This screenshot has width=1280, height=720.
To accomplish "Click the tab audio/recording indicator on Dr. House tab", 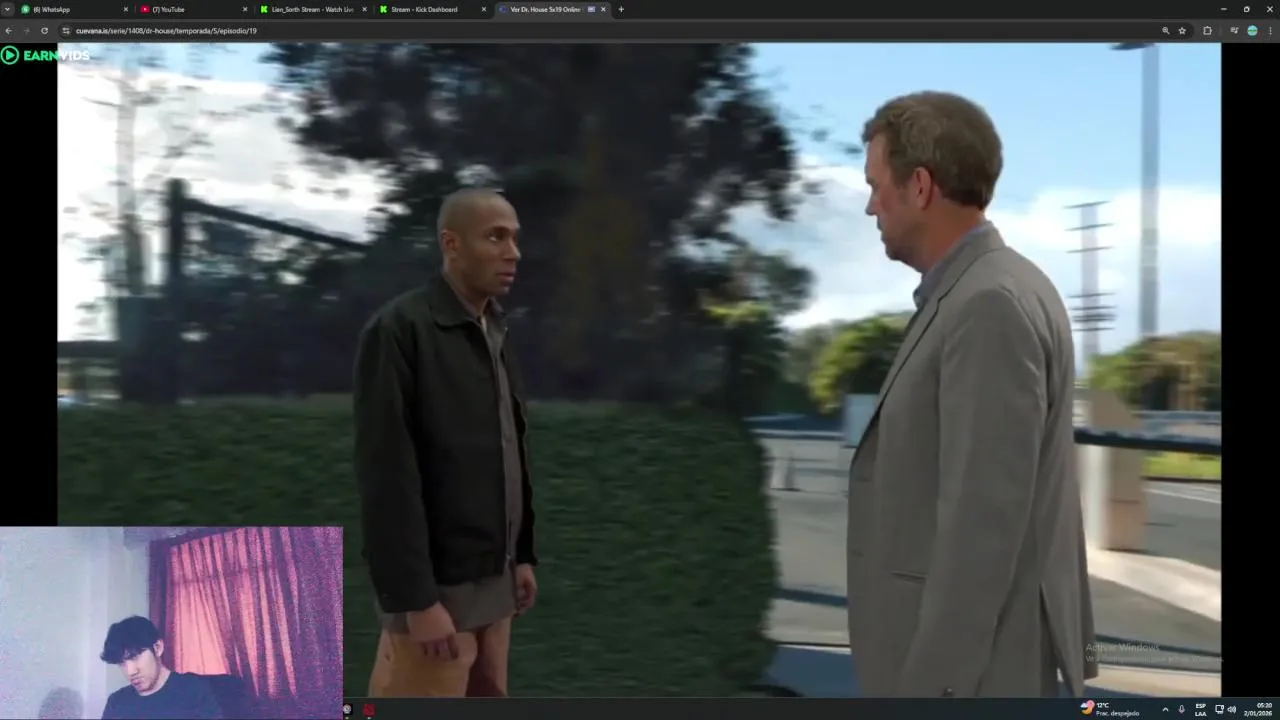I will click(x=591, y=9).
